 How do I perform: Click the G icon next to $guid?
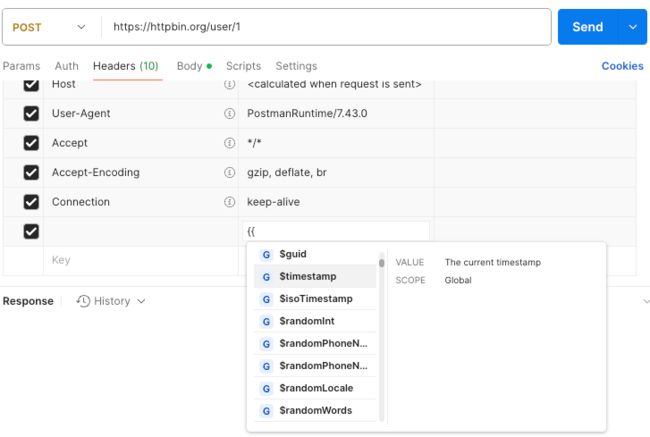pos(266,255)
